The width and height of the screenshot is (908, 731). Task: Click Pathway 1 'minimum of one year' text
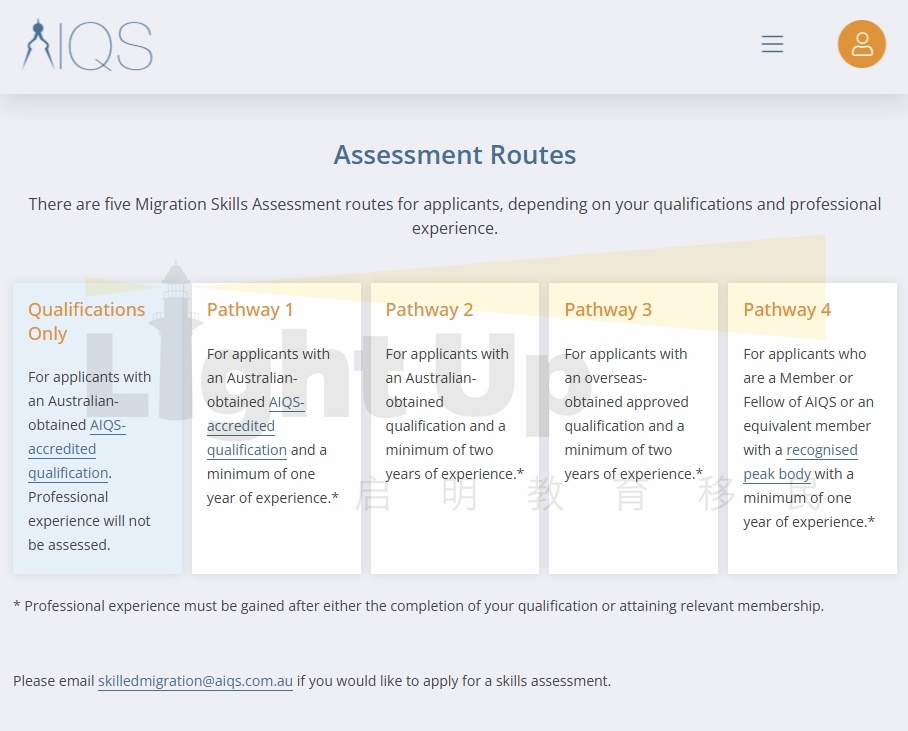coord(262,486)
